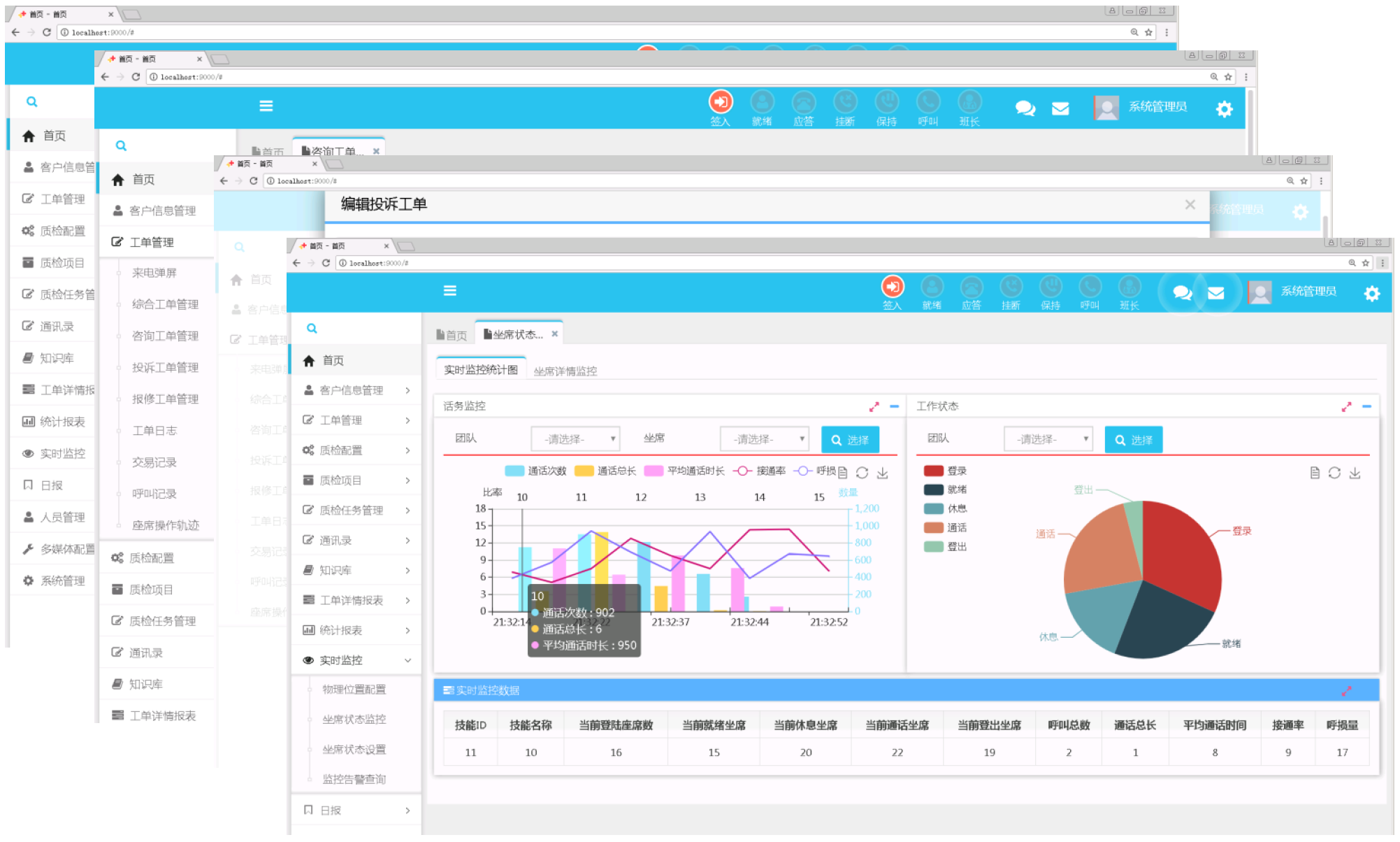This screenshot has width=1400, height=842.
Task: Open 团队 dropdown in 话务监控 panel
Action: click(575, 439)
